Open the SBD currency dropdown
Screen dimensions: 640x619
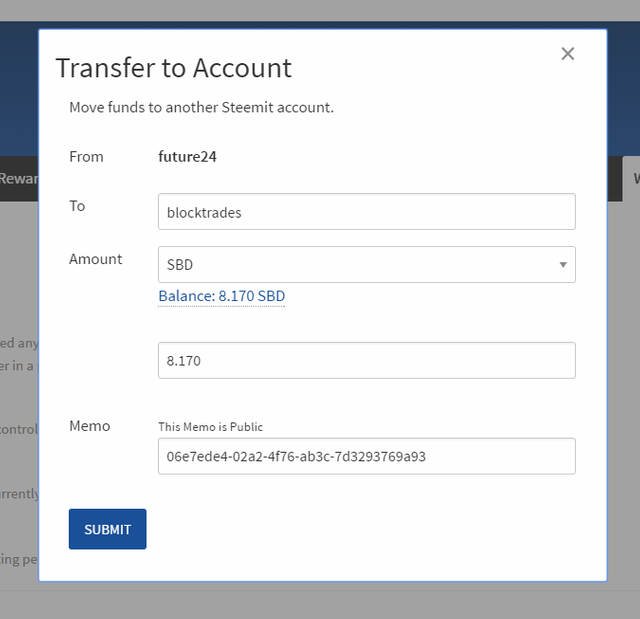367,264
